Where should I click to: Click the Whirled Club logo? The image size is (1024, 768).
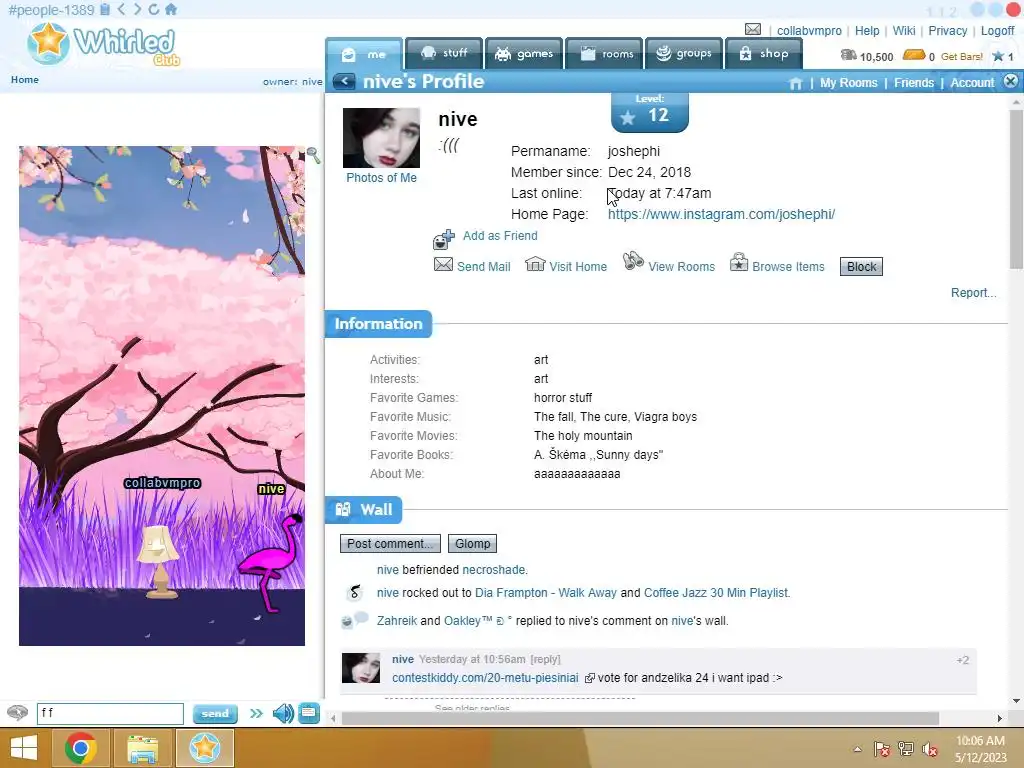point(103,44)
